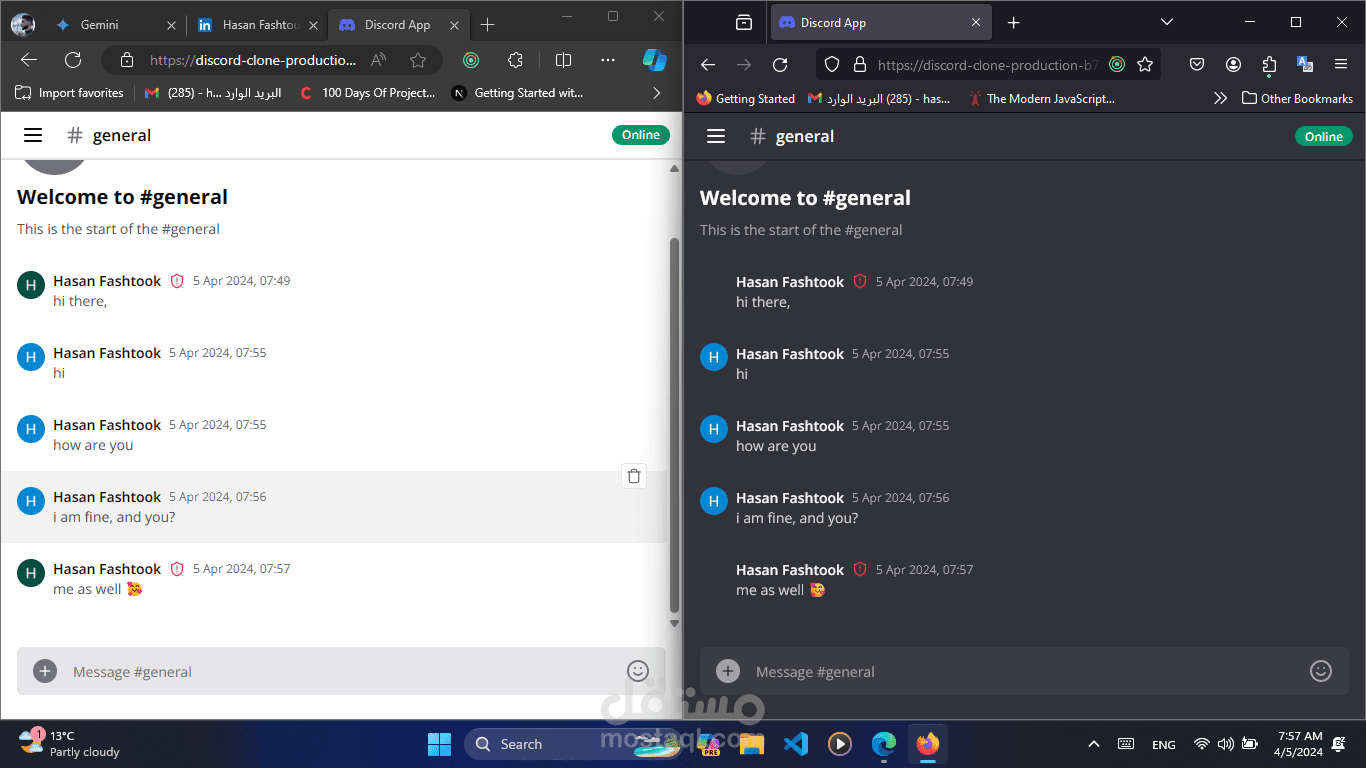Click H avatar of 'how are you' in Firefox
This screenshot has width=1366, height=768.
[x=714, y=430]
